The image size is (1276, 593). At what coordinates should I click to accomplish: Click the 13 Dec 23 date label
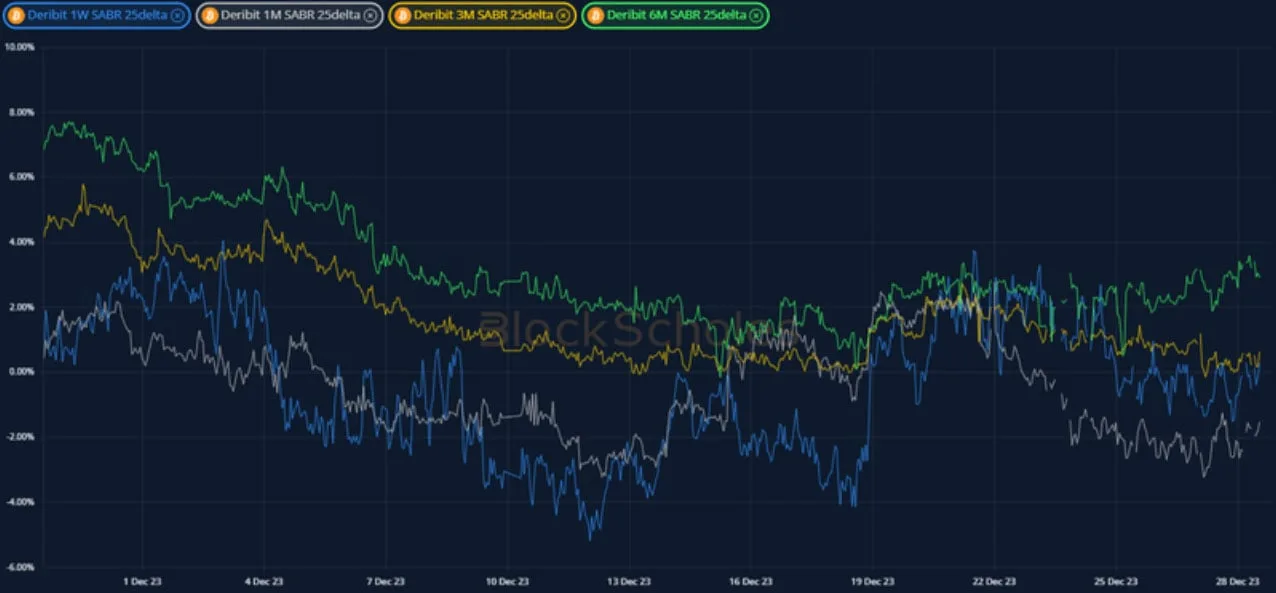pos(629,581)
